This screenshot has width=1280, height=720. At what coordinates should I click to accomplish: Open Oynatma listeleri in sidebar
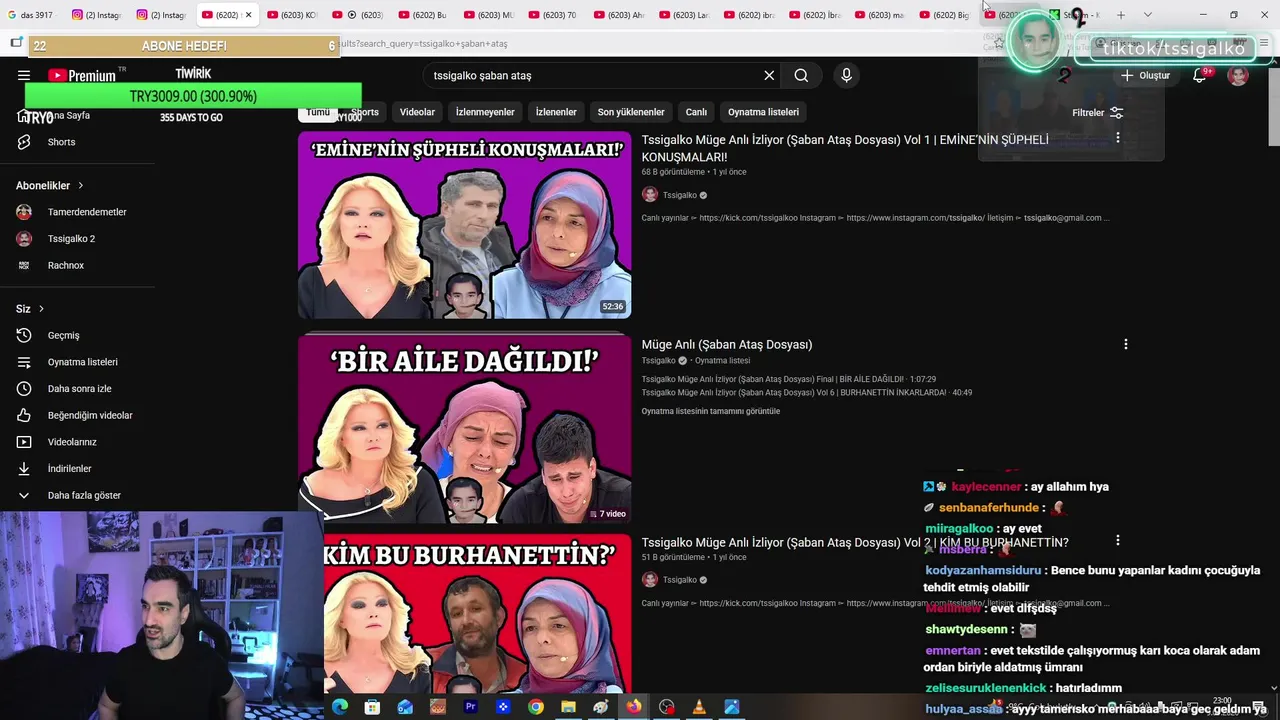(x=80, y=362)
